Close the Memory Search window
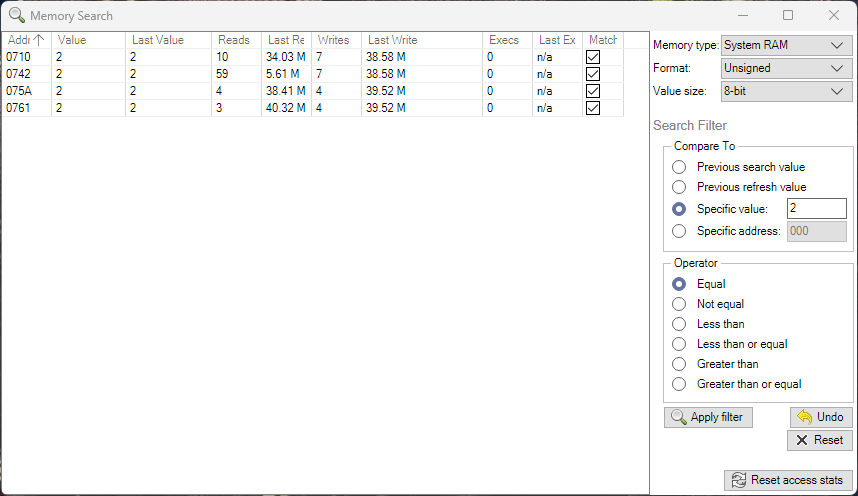This screenshot has width=858, height=496. click(834, 15)
